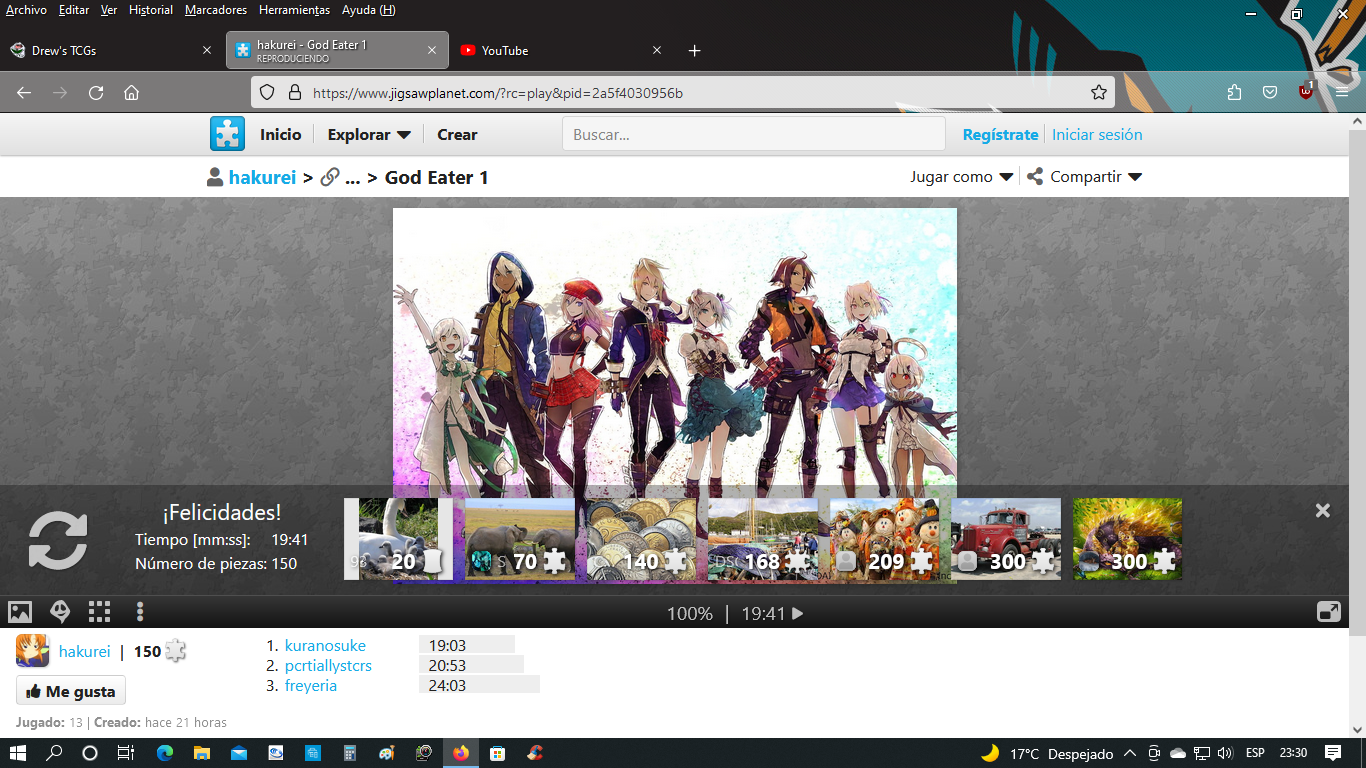Open the red truck 300-piece puzzle
The image size is (1366, 768).
(1006, 539)
